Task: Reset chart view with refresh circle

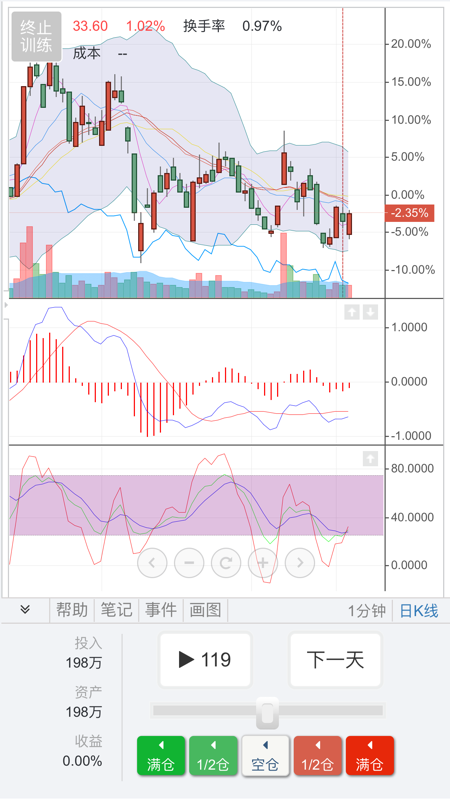Action: (226, 563)
